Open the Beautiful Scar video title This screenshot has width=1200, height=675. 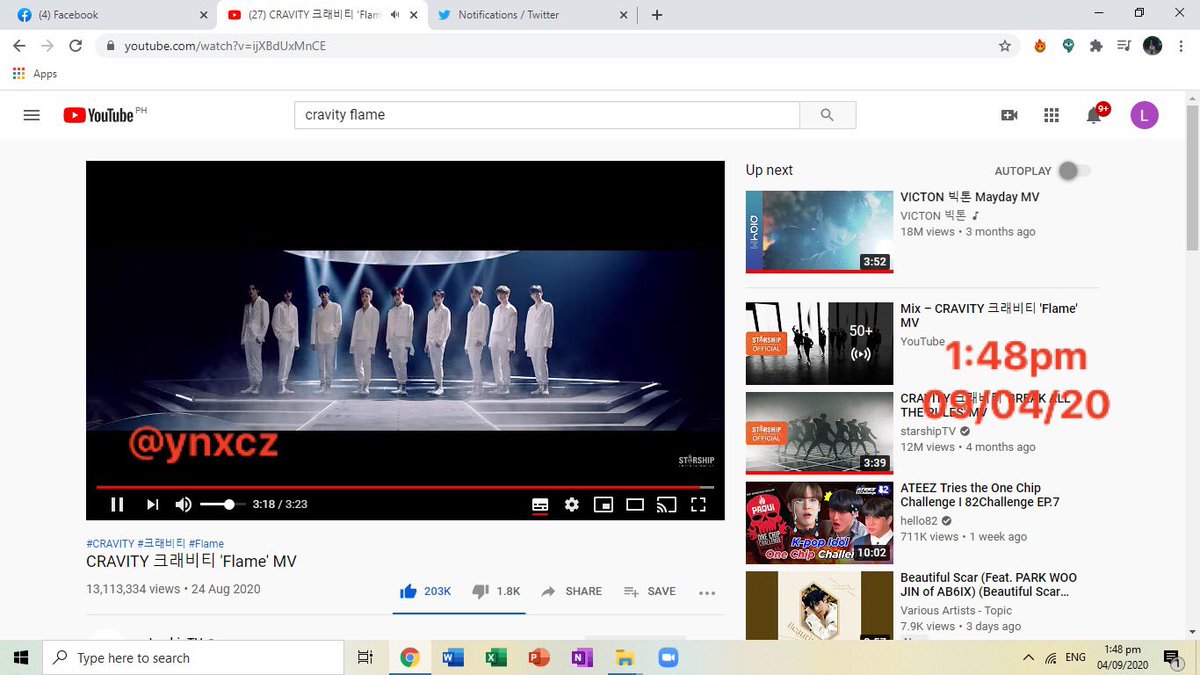click(x=988, y=585)
